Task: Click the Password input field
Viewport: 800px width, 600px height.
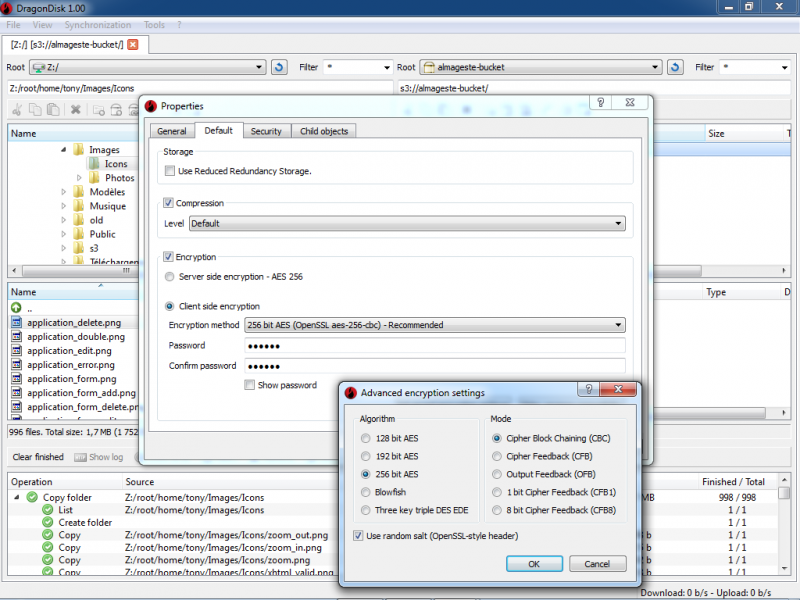Action: pos(435,346)
